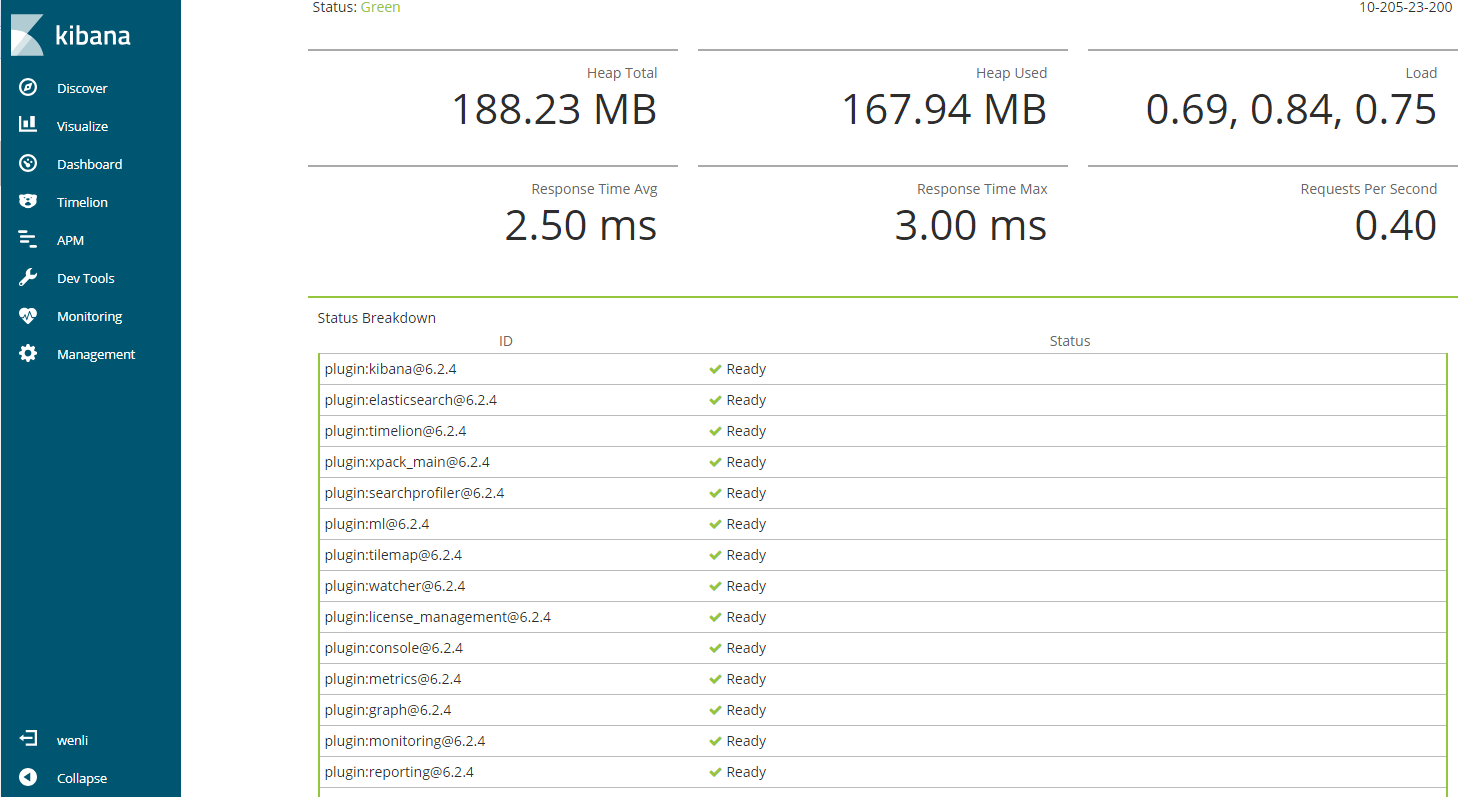Go to Timelion label in sidebar

pos(82,202)
